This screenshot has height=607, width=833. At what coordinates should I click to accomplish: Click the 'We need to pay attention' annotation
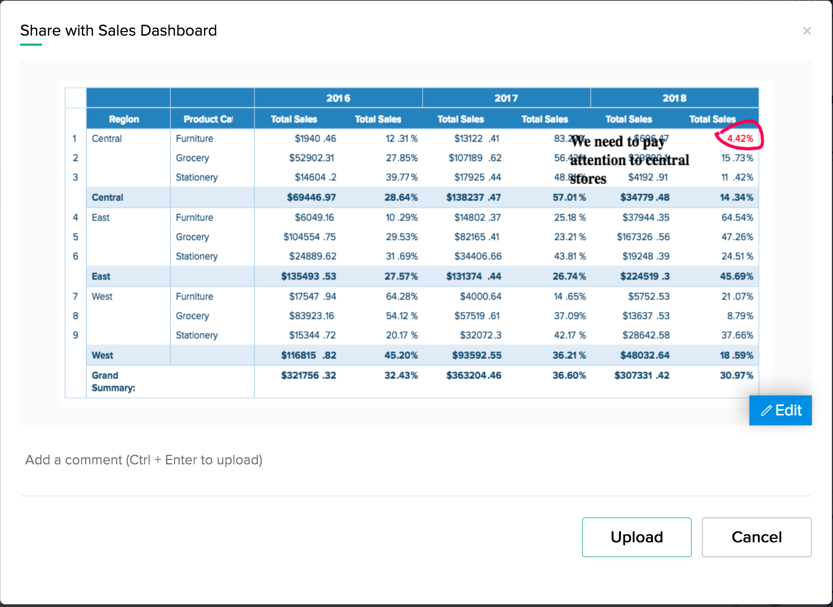[629, 160]
